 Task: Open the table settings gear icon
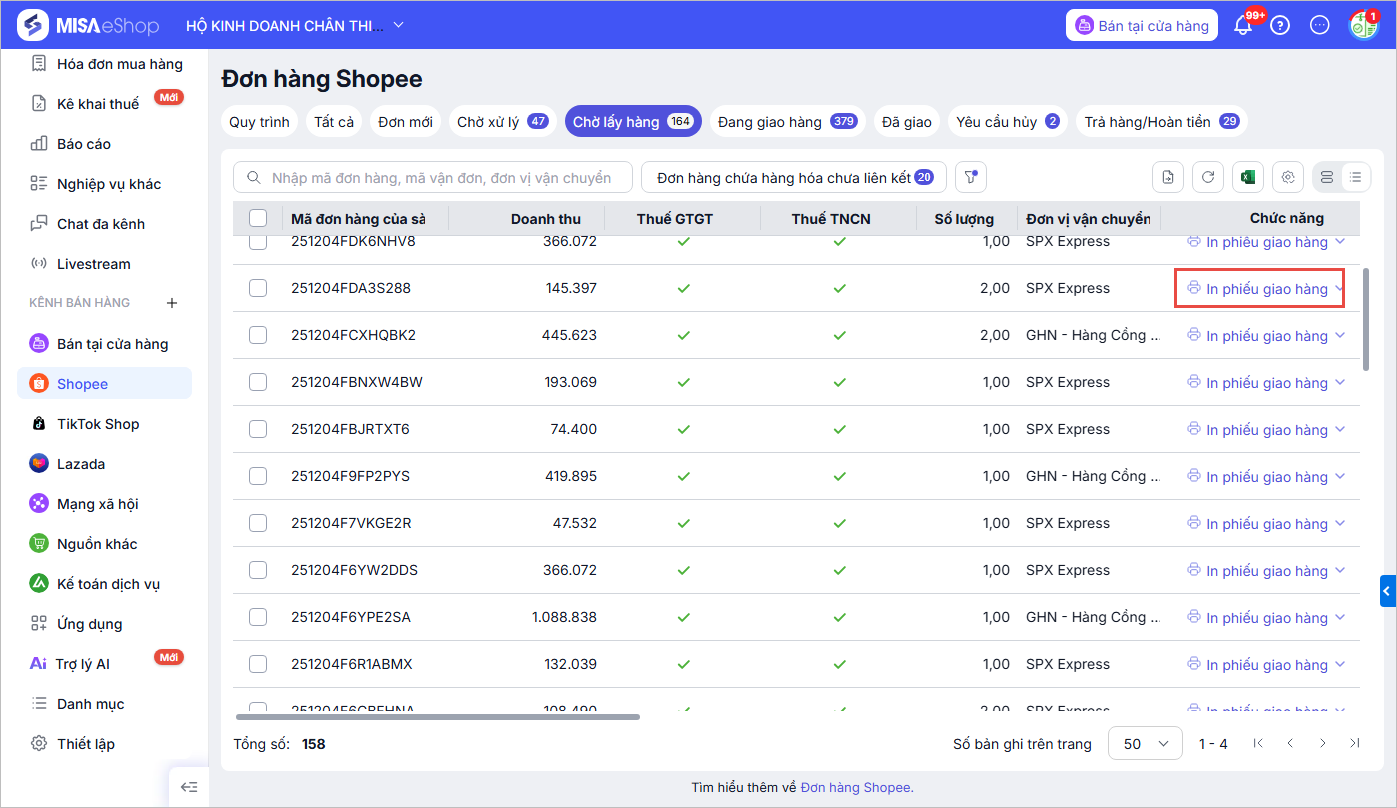(x=1288, y=178)
